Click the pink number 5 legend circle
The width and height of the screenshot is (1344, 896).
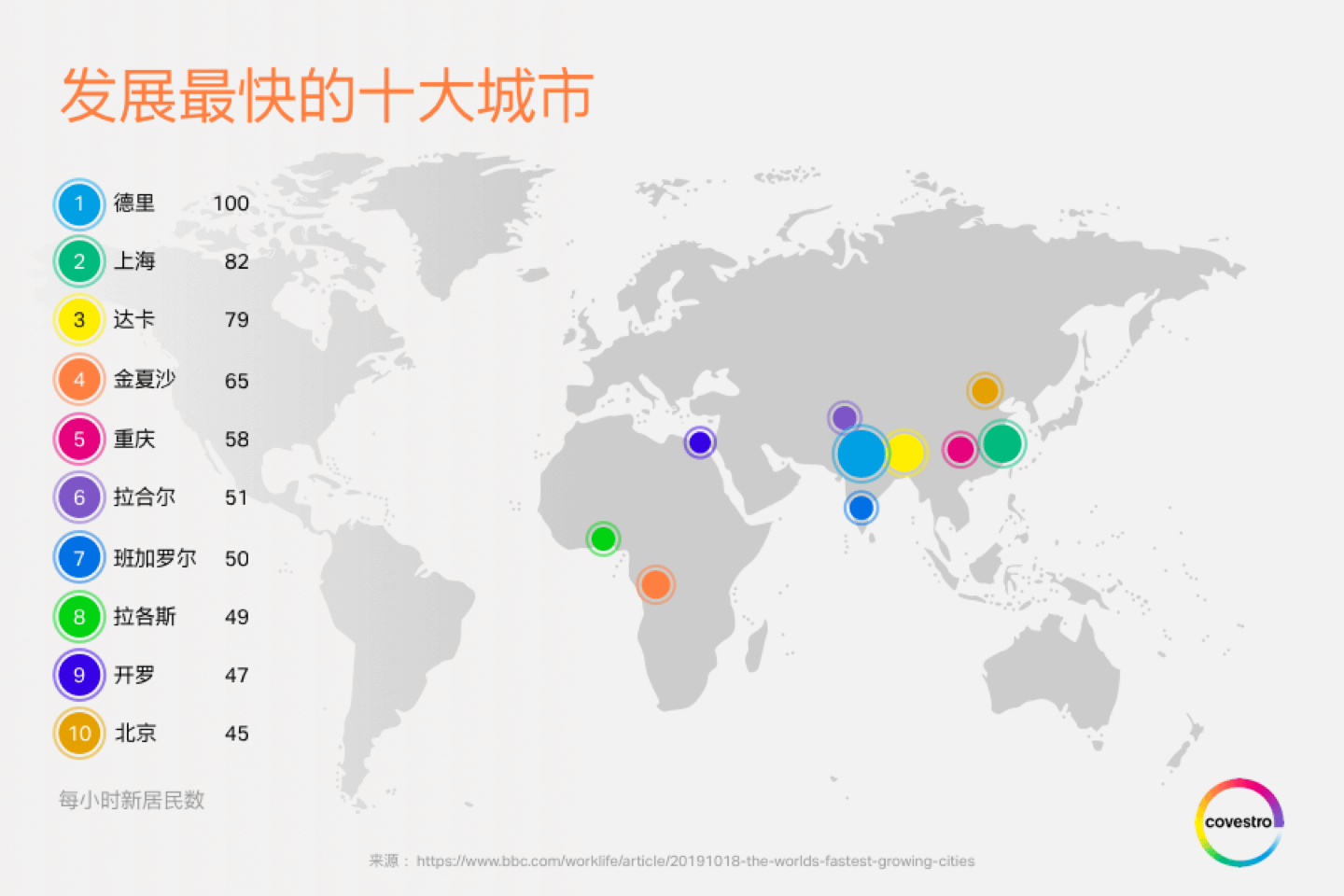tap(79, 439)
